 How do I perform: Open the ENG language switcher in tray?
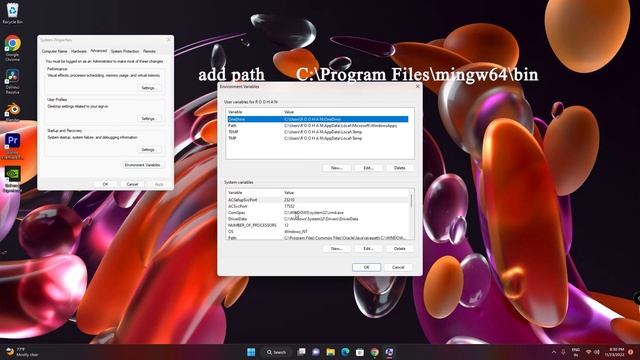tap(576, 352)
